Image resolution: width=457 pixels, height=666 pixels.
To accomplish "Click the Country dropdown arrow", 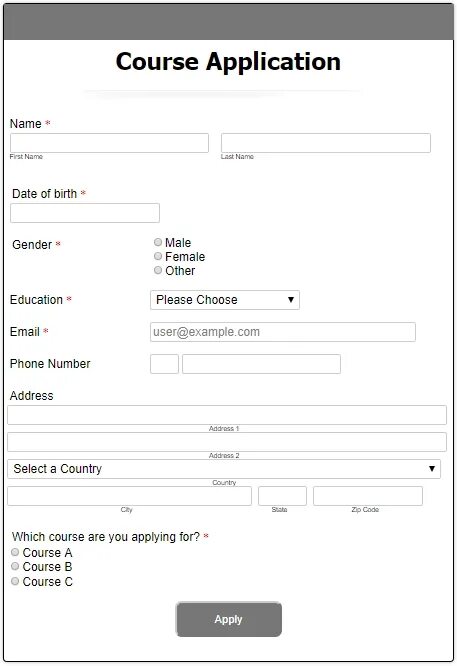I will tap(432, 469).
